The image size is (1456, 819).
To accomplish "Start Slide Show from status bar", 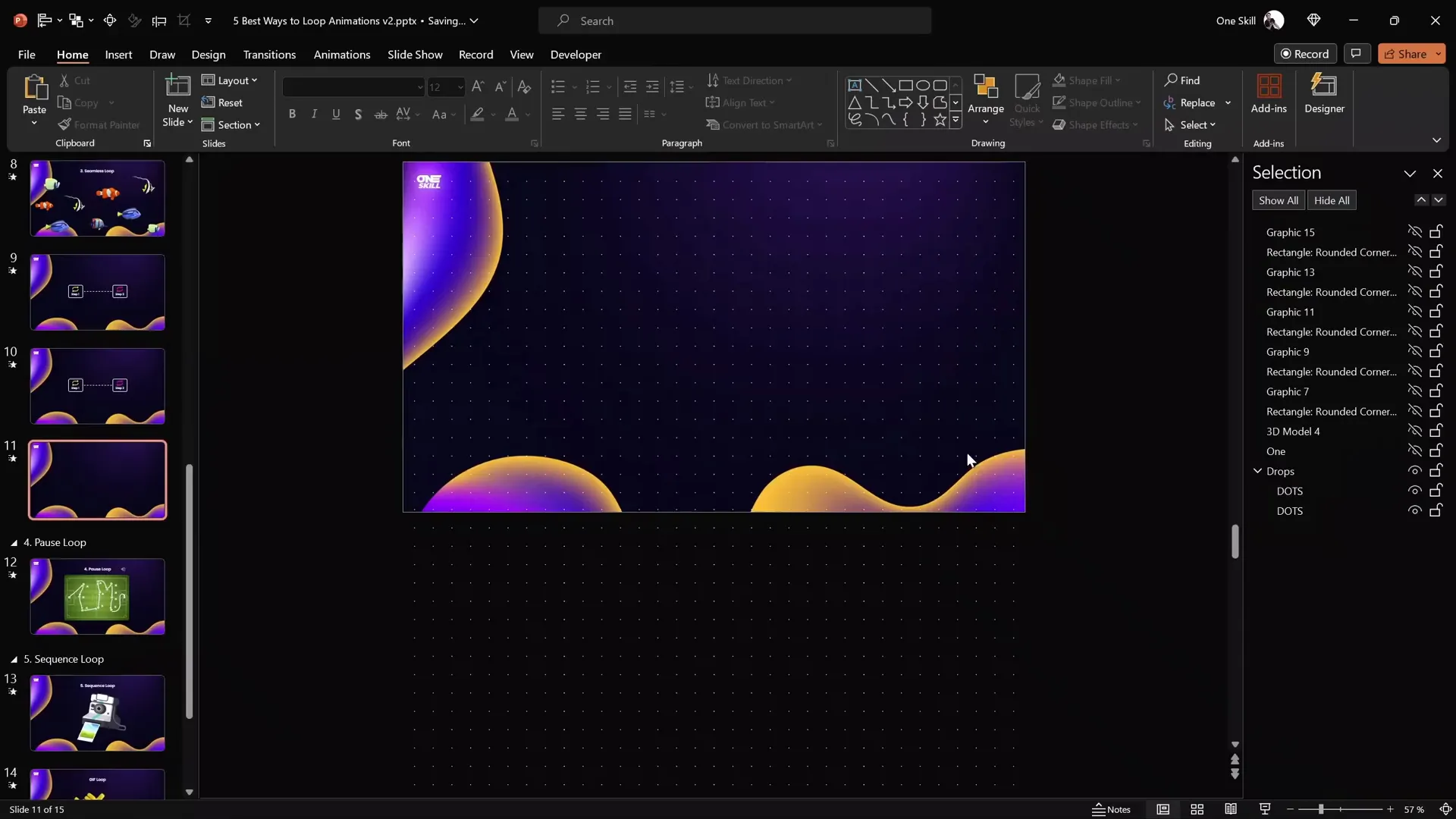I will [x=1265, y=809].
